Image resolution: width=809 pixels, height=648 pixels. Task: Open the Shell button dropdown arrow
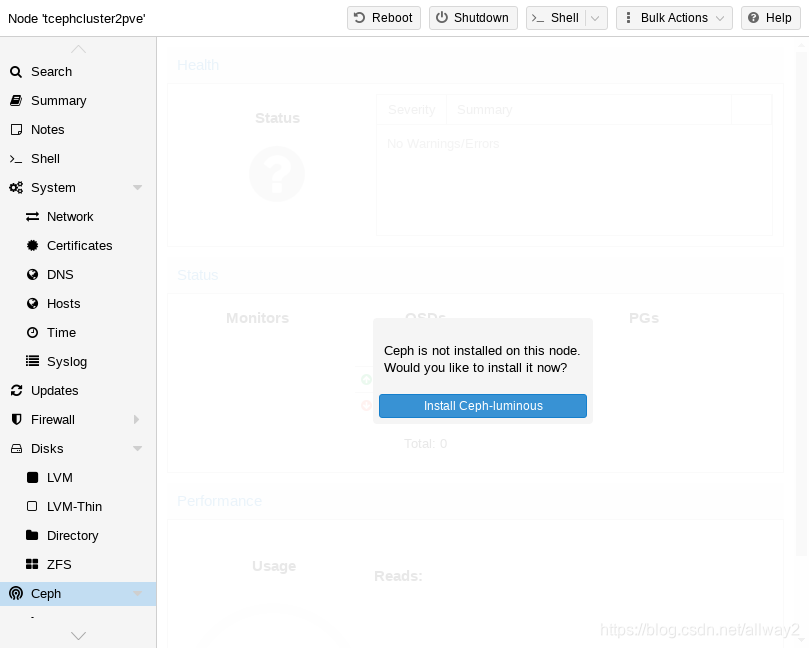tap(595, 18)
